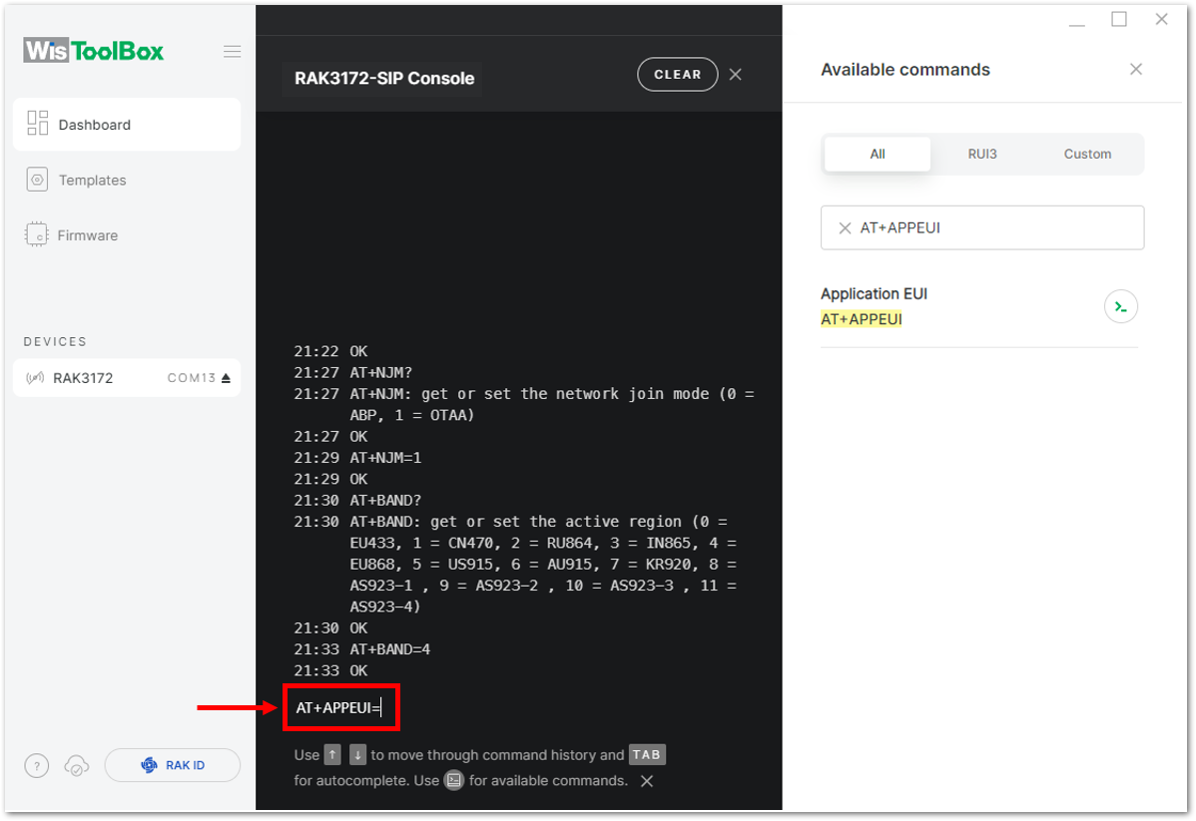Click the cloud sync status icon

point(76,765)
